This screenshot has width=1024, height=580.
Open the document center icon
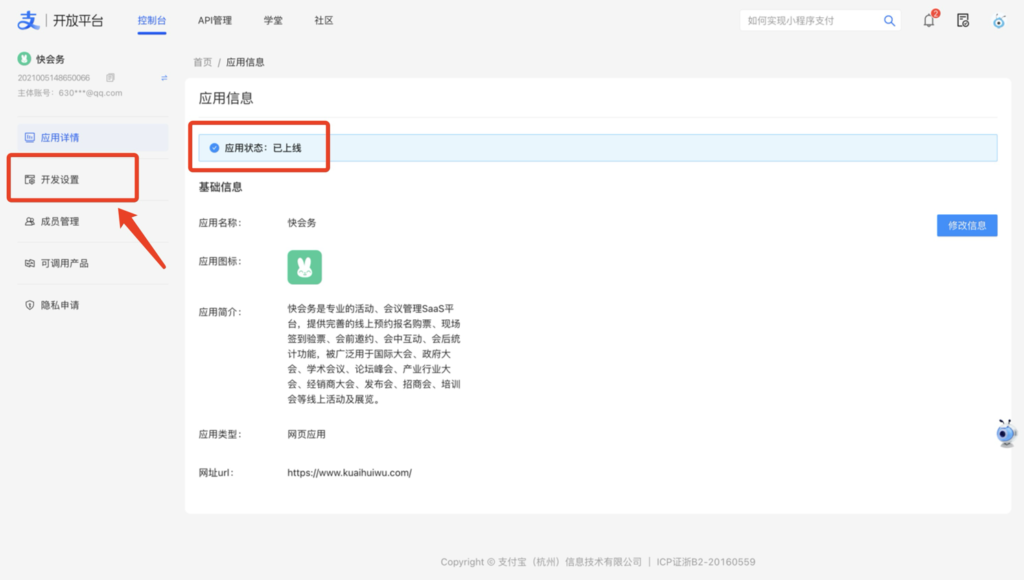(963, 21)
